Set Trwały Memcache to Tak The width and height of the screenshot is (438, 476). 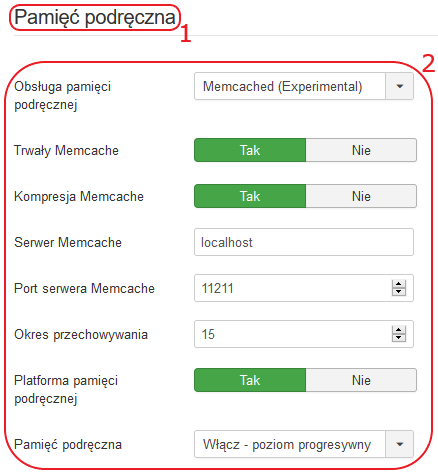[x=250, y=150]
